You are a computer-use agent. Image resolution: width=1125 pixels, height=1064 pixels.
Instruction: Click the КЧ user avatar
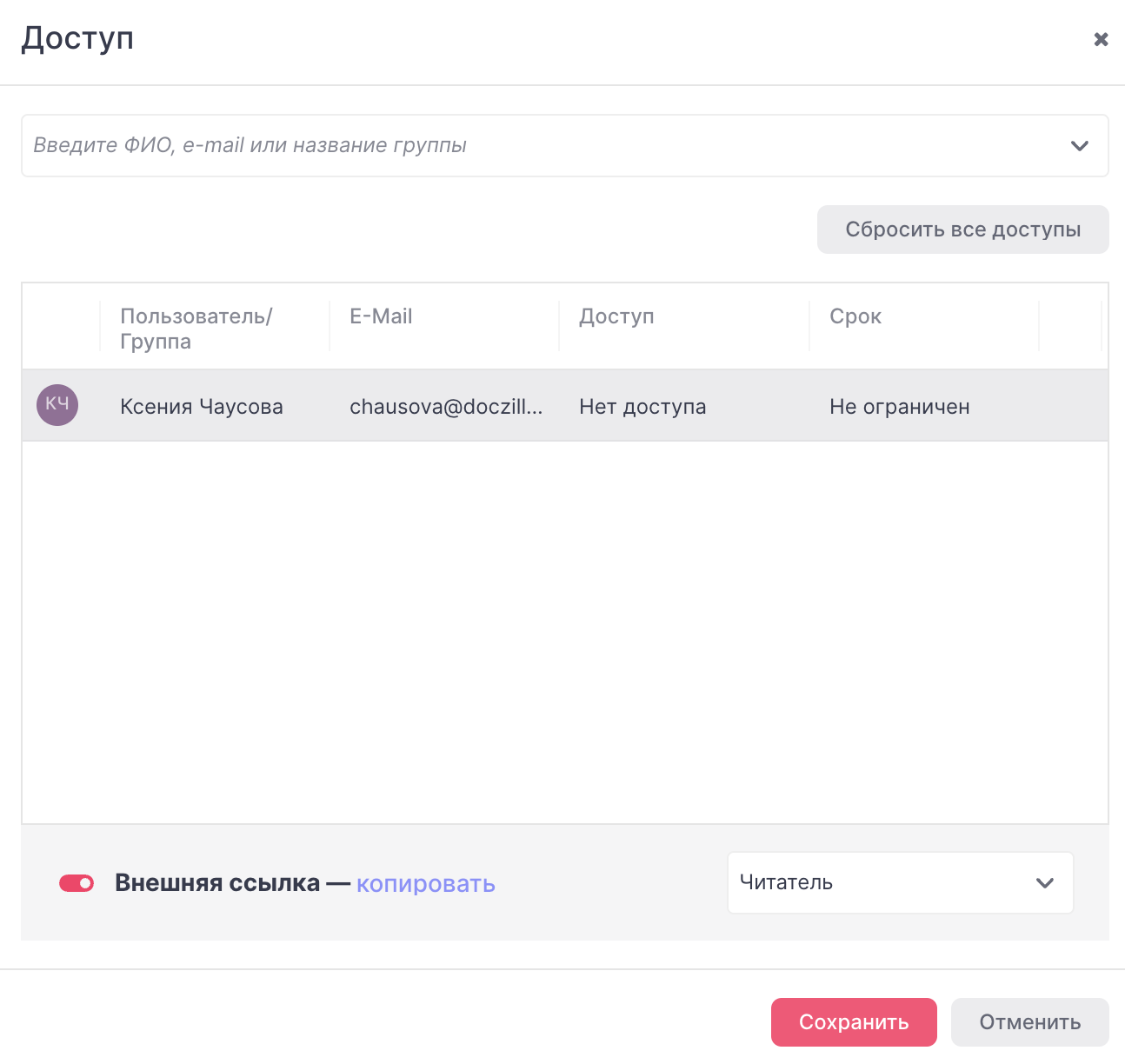point(57,405)
